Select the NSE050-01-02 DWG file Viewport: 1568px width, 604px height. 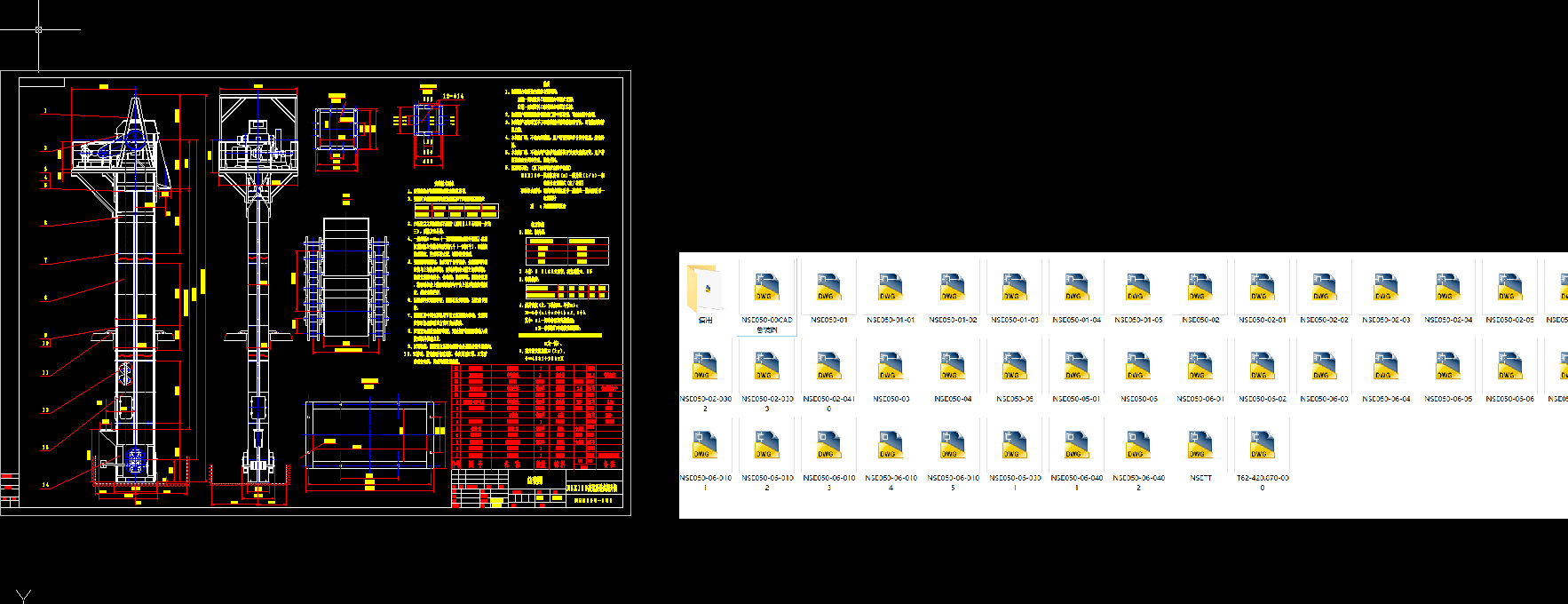953,295
